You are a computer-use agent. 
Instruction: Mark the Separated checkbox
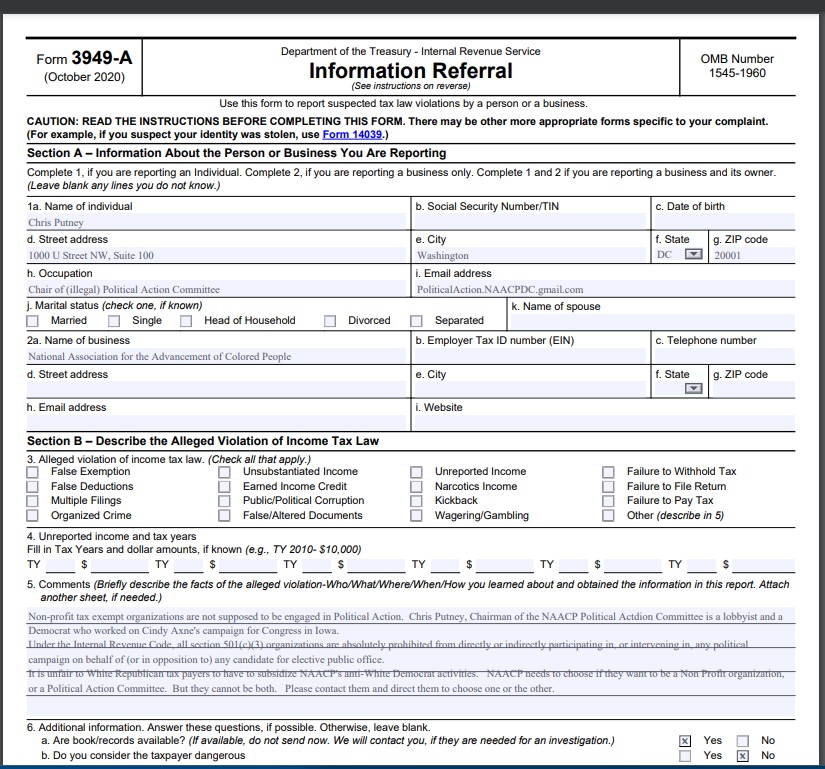point(416,321)
